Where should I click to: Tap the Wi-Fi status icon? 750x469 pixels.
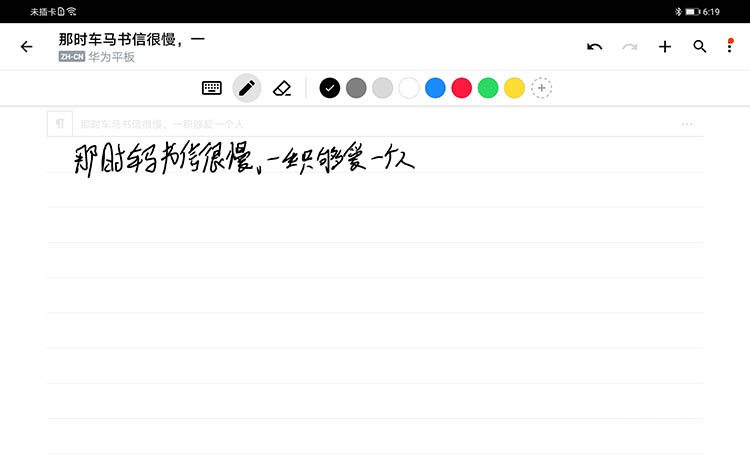tap(72, 11)
